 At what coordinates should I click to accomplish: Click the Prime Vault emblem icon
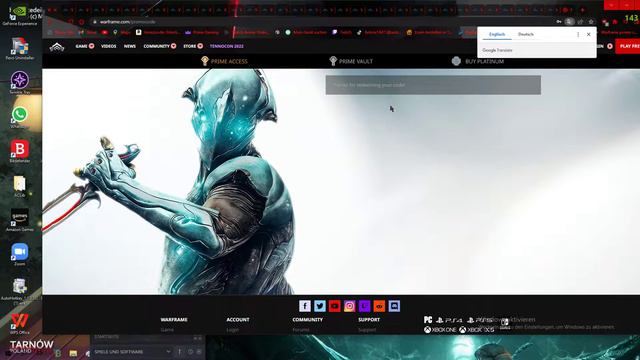point(333,61)
